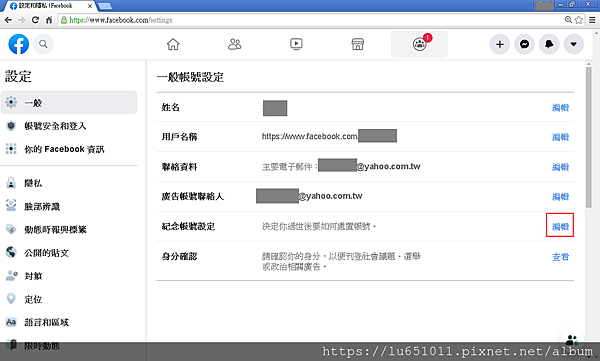
Task: Open the Watch video icon
Action: click(x=296, y=44)
